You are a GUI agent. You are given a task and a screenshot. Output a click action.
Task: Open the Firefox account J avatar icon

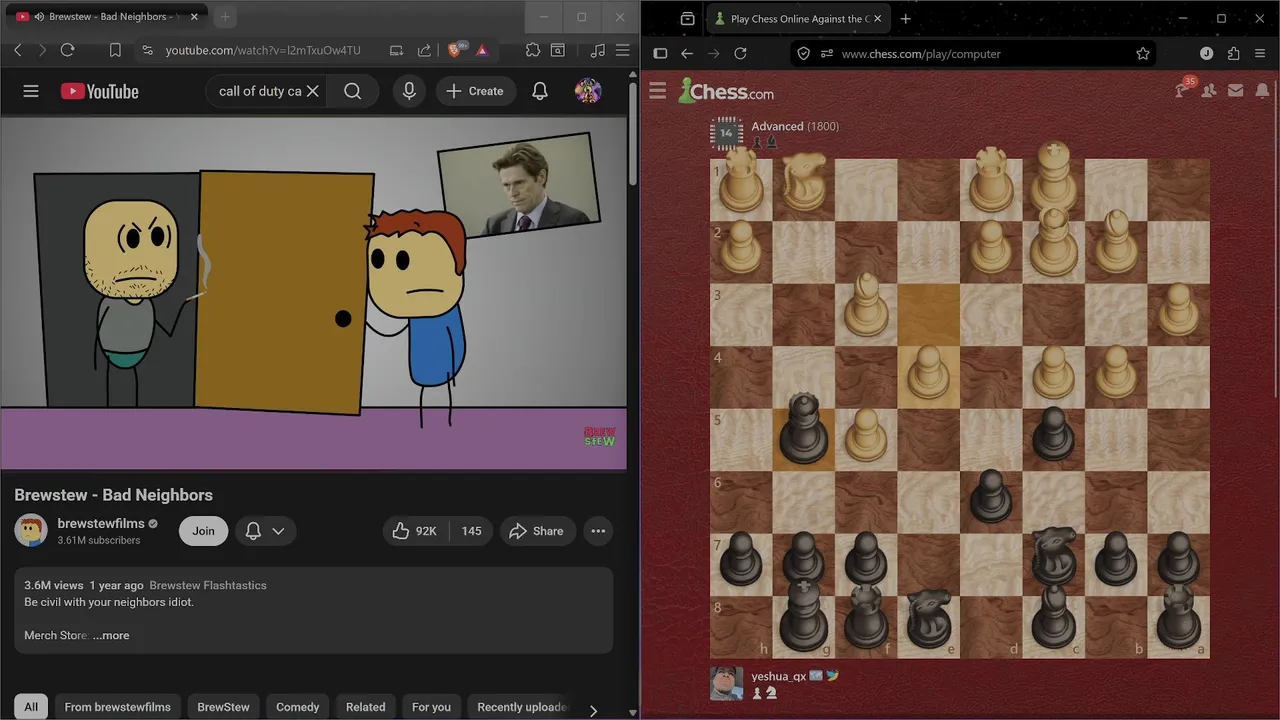pos(1206,54)
